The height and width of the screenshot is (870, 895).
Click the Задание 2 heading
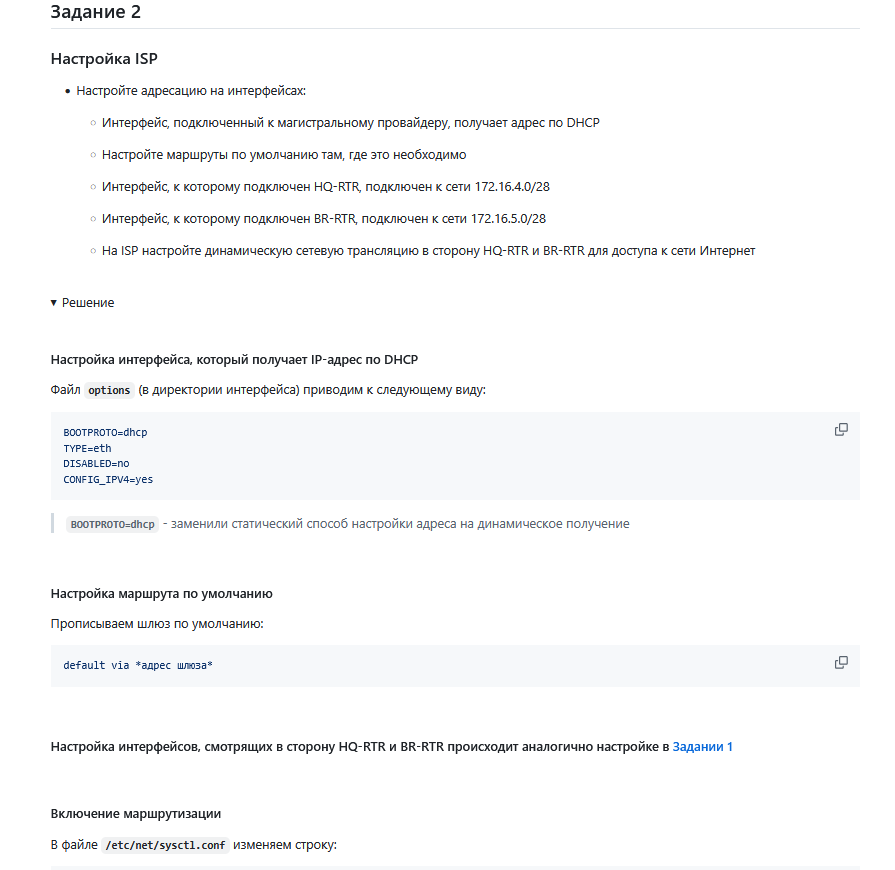[x=96, y=12]
